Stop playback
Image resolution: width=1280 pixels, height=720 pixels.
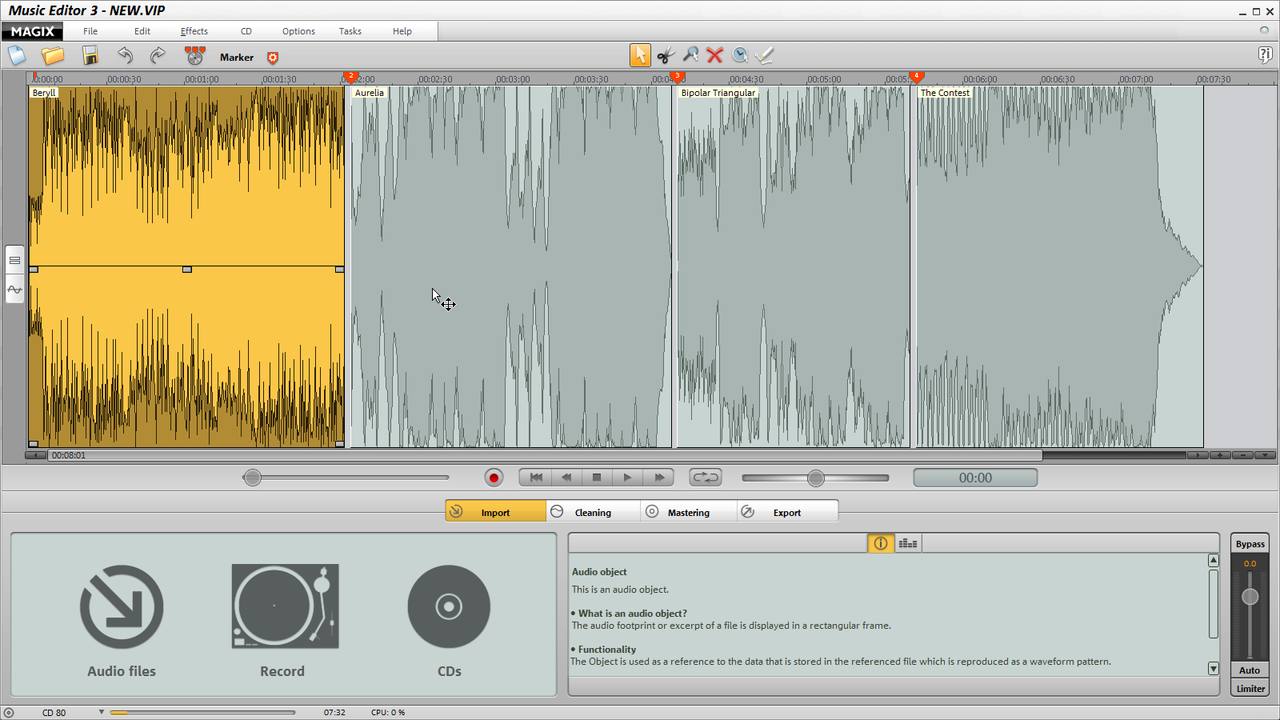597,478
